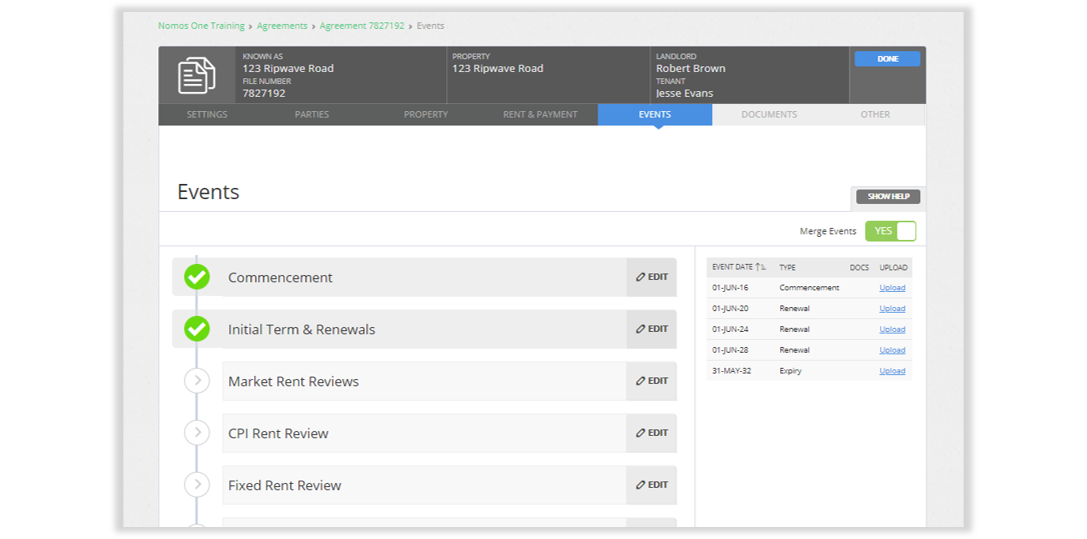Click the Commencement event row title
This screenshot has width=1087, height=539.
[280, 277]
